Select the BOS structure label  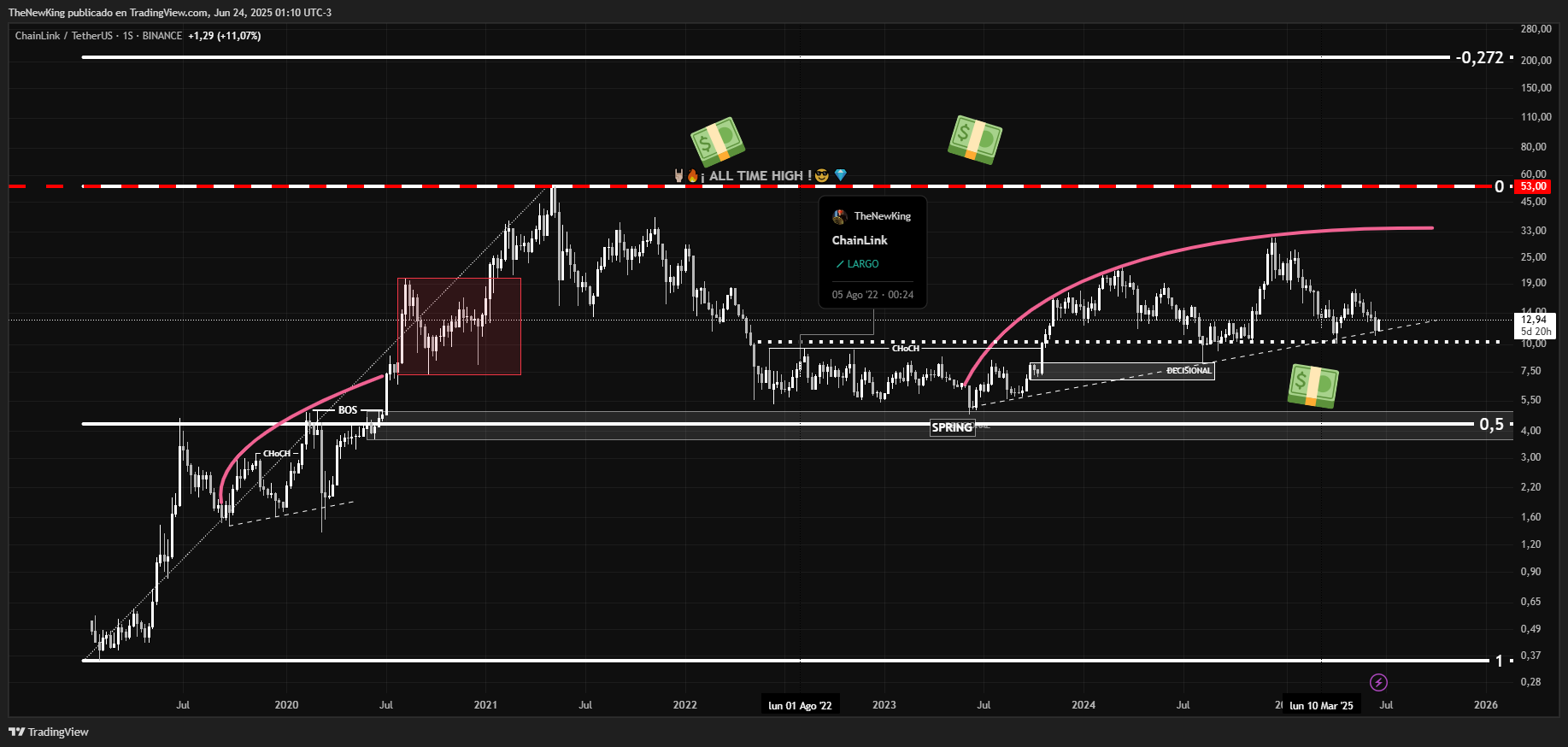(x=348, y=410)
